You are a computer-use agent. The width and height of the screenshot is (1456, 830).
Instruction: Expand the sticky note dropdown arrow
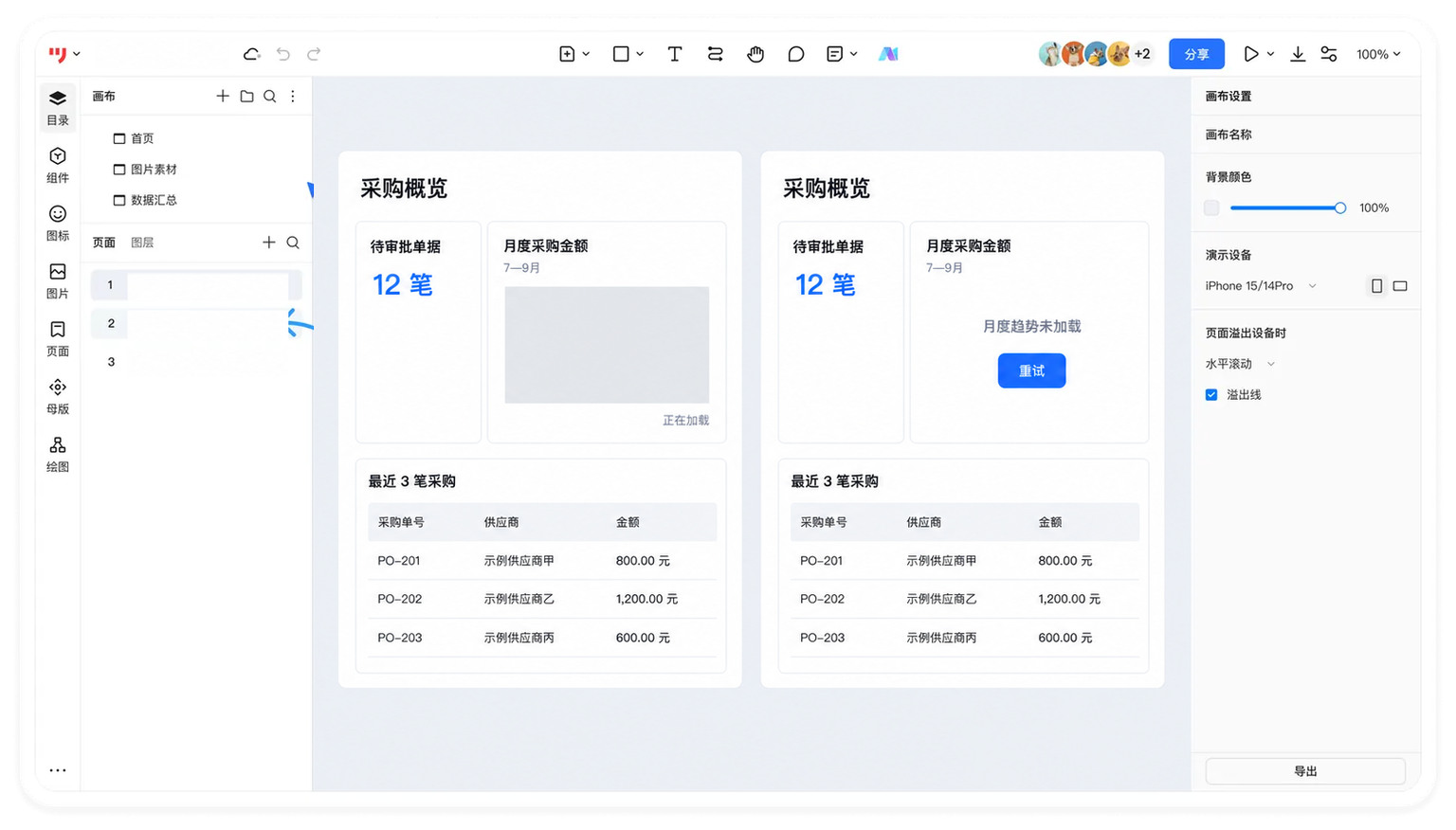[853, 54]
